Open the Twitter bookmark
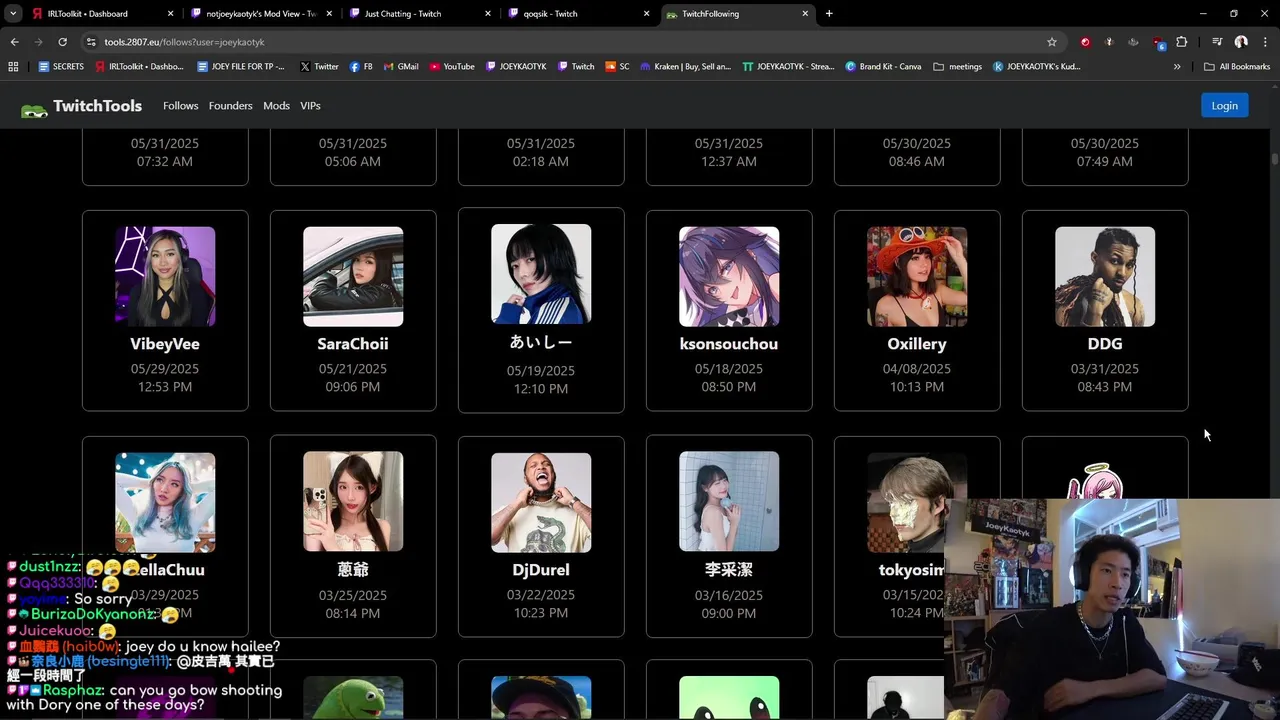The width and height of the screenshot is (1280, 720). [x=319, y=66]
